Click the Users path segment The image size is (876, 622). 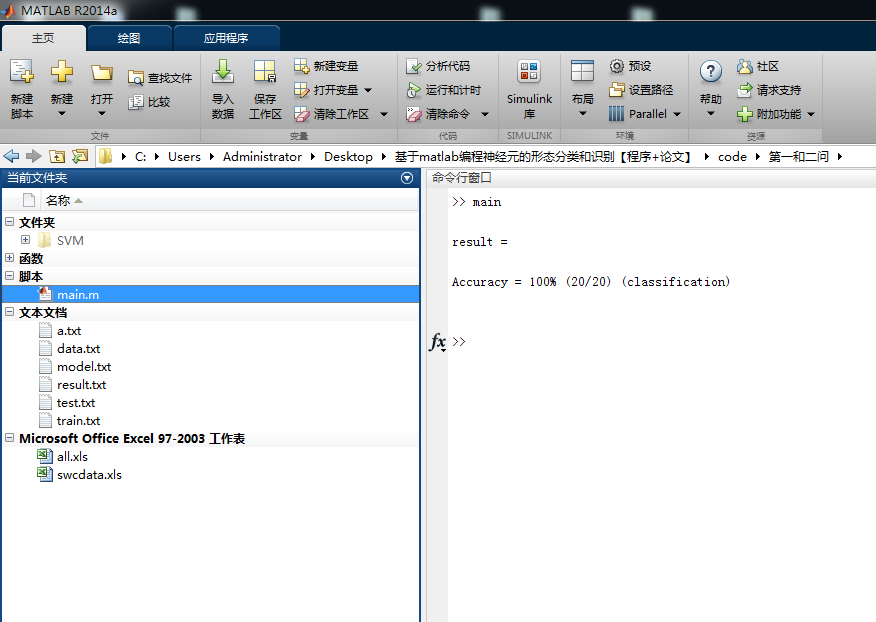point(184,156)
